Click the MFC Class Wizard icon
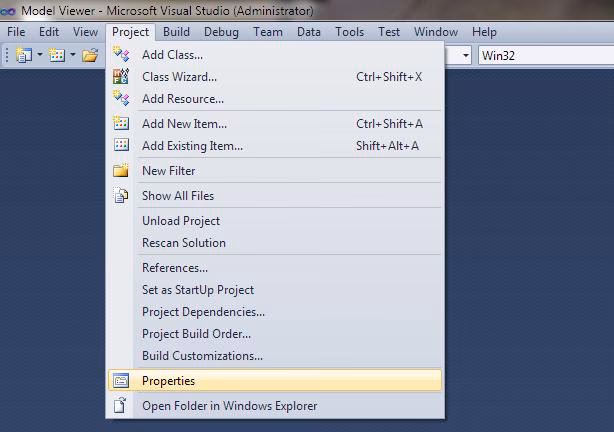The height and width of the screenshot is (432, 614). pyautogui.click(x=121, y=76)
